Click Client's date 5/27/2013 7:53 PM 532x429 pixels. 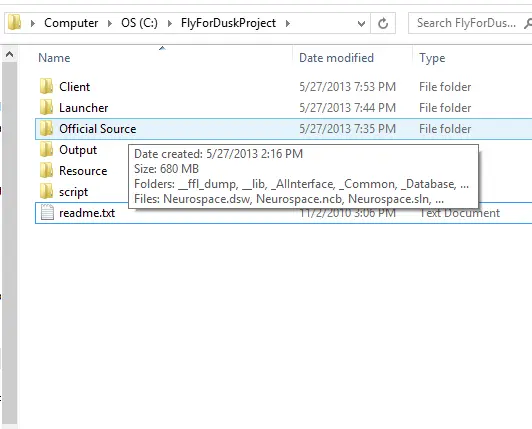[347, 87]
